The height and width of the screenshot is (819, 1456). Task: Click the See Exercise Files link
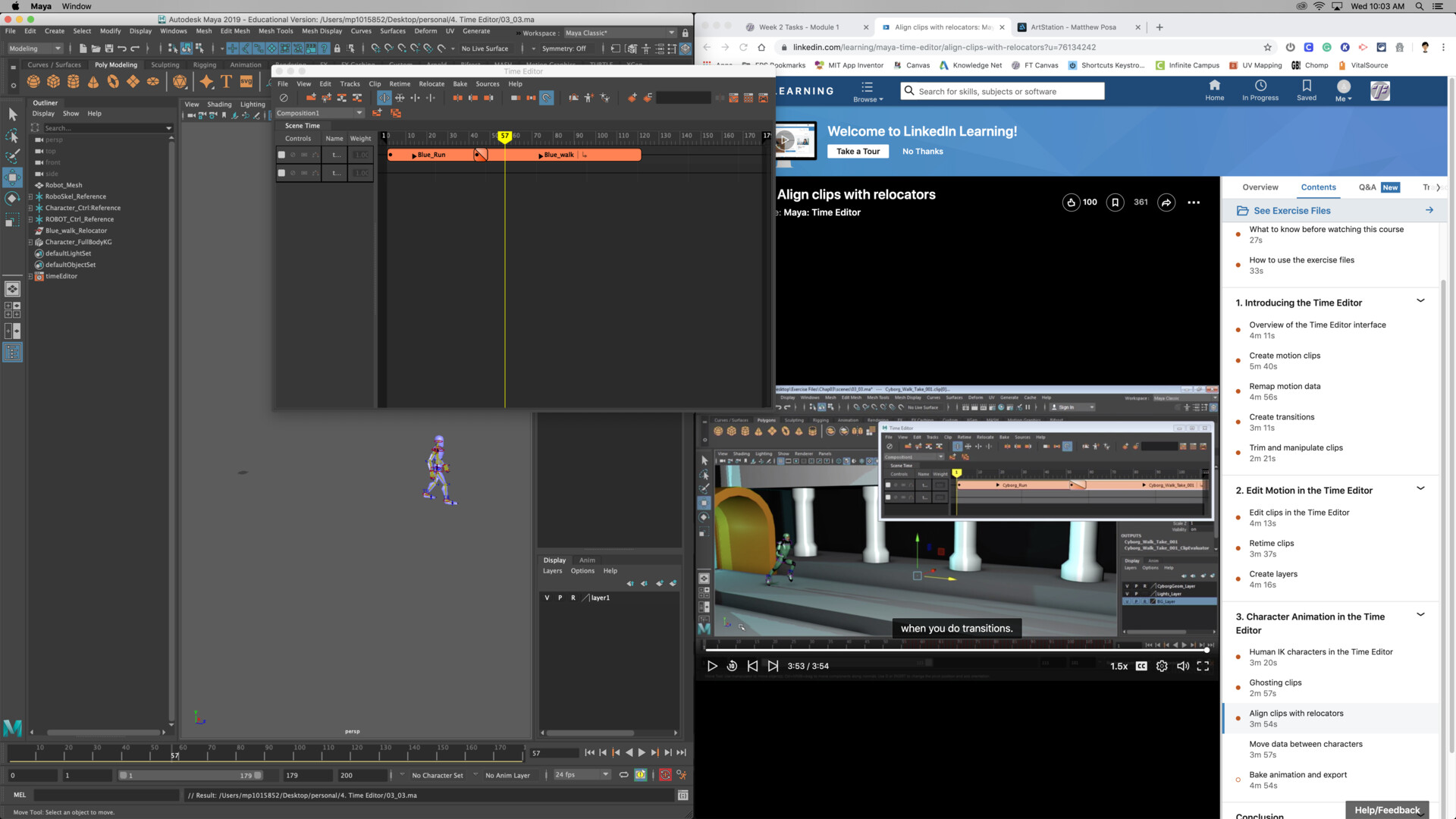click(x=1291, y=210)
